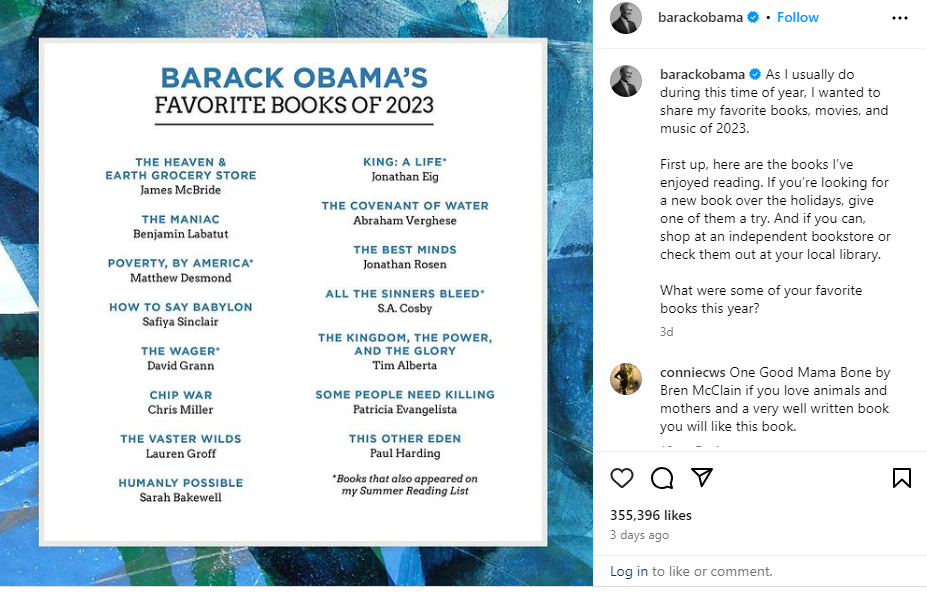This screenshot has width=927, height=592.
Task: Click the blue verified badge in the header
Action: (753, 18)
